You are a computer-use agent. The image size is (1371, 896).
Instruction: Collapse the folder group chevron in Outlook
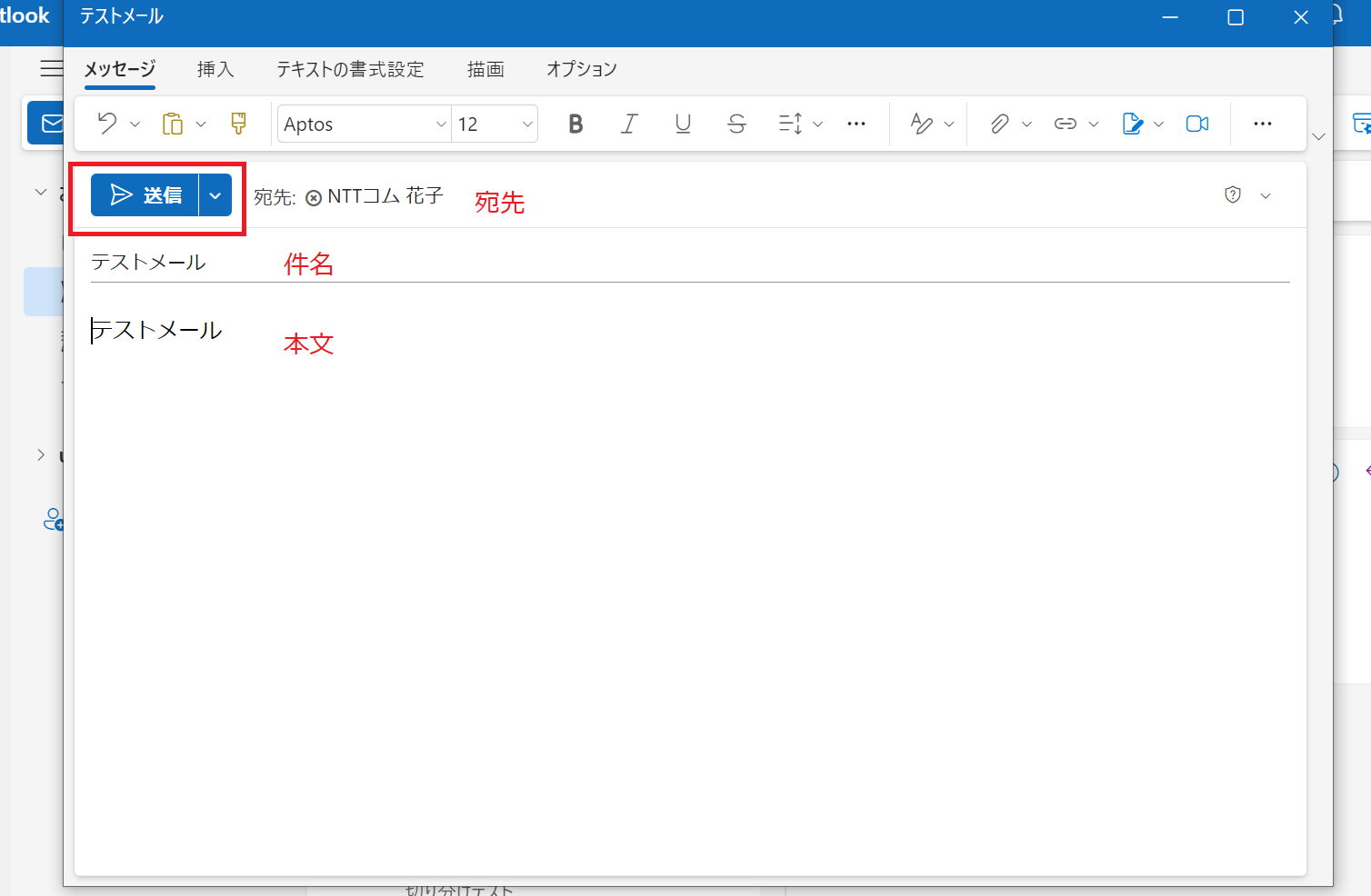tap(40, 192)
